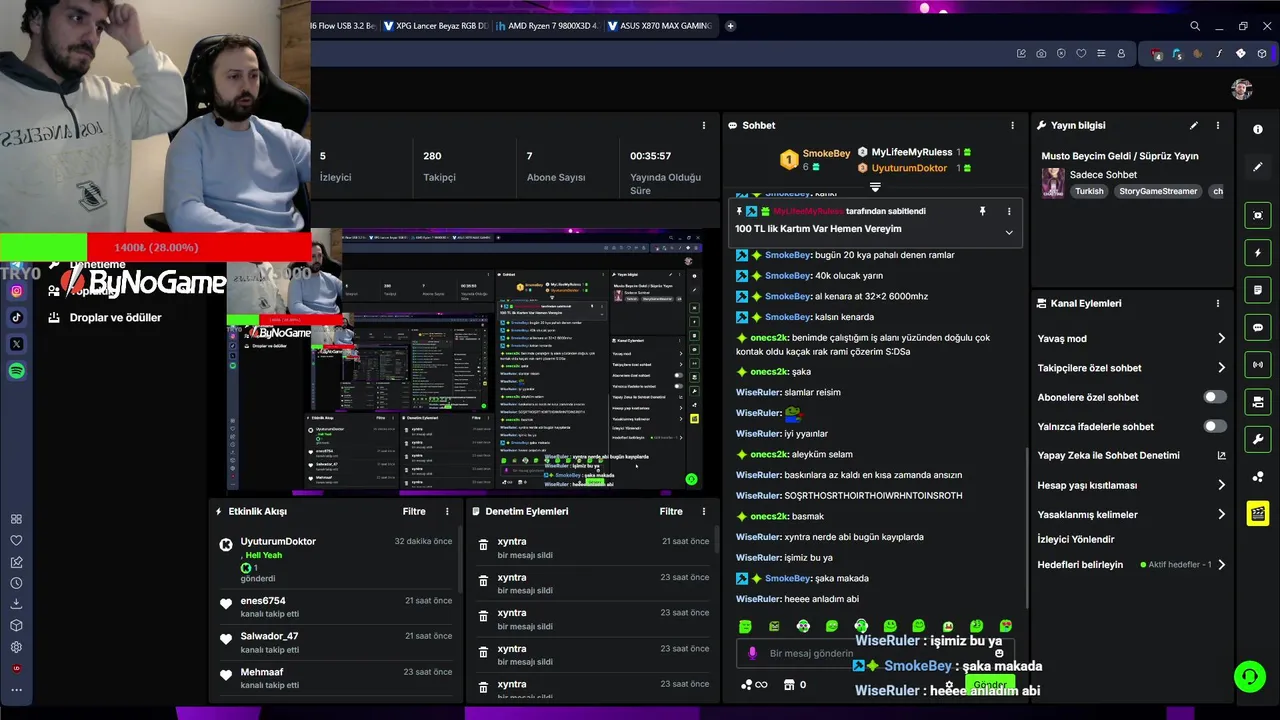Open TikTok in the browser sidebar
This screenshot has width=1280, height=720.
tap(16, 317)
